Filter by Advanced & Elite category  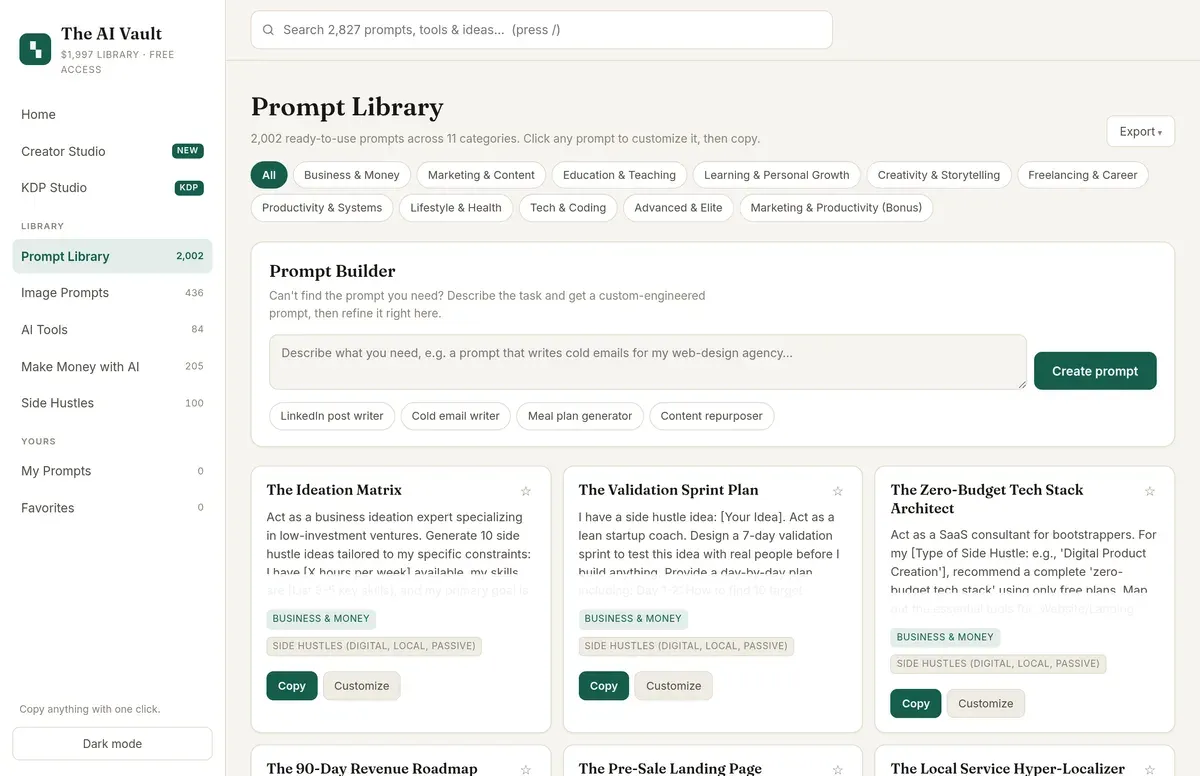(x=678, y=208)
